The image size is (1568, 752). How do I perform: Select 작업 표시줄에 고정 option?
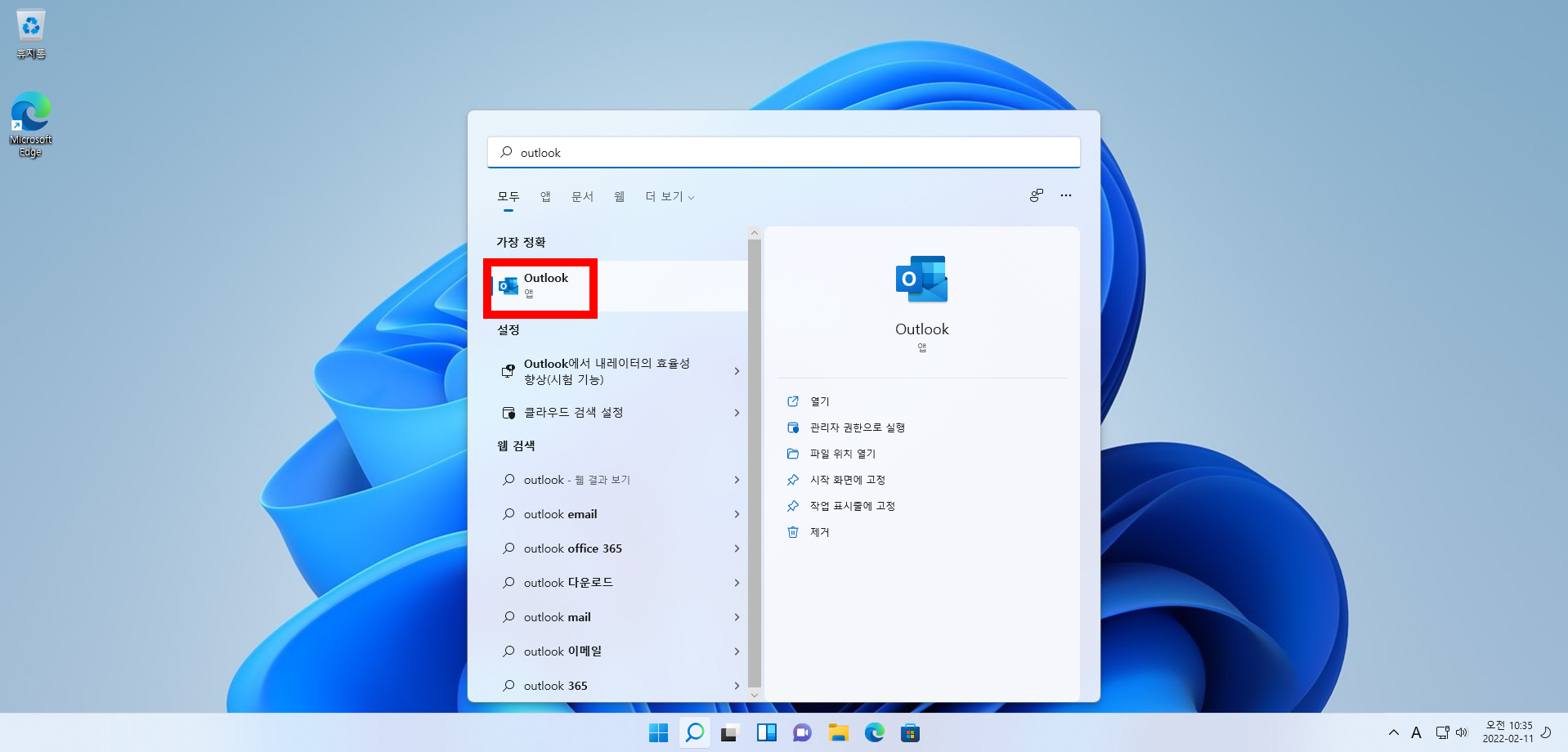click(852, 506)
